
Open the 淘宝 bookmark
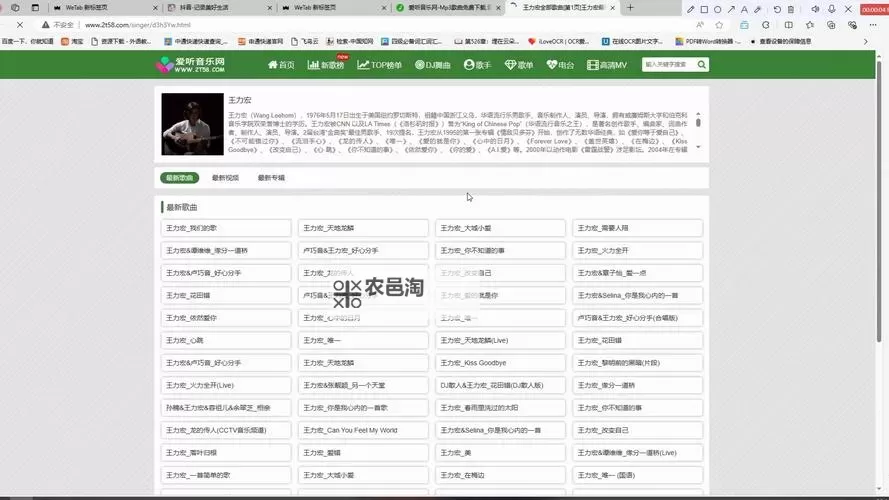pos(72,41)
